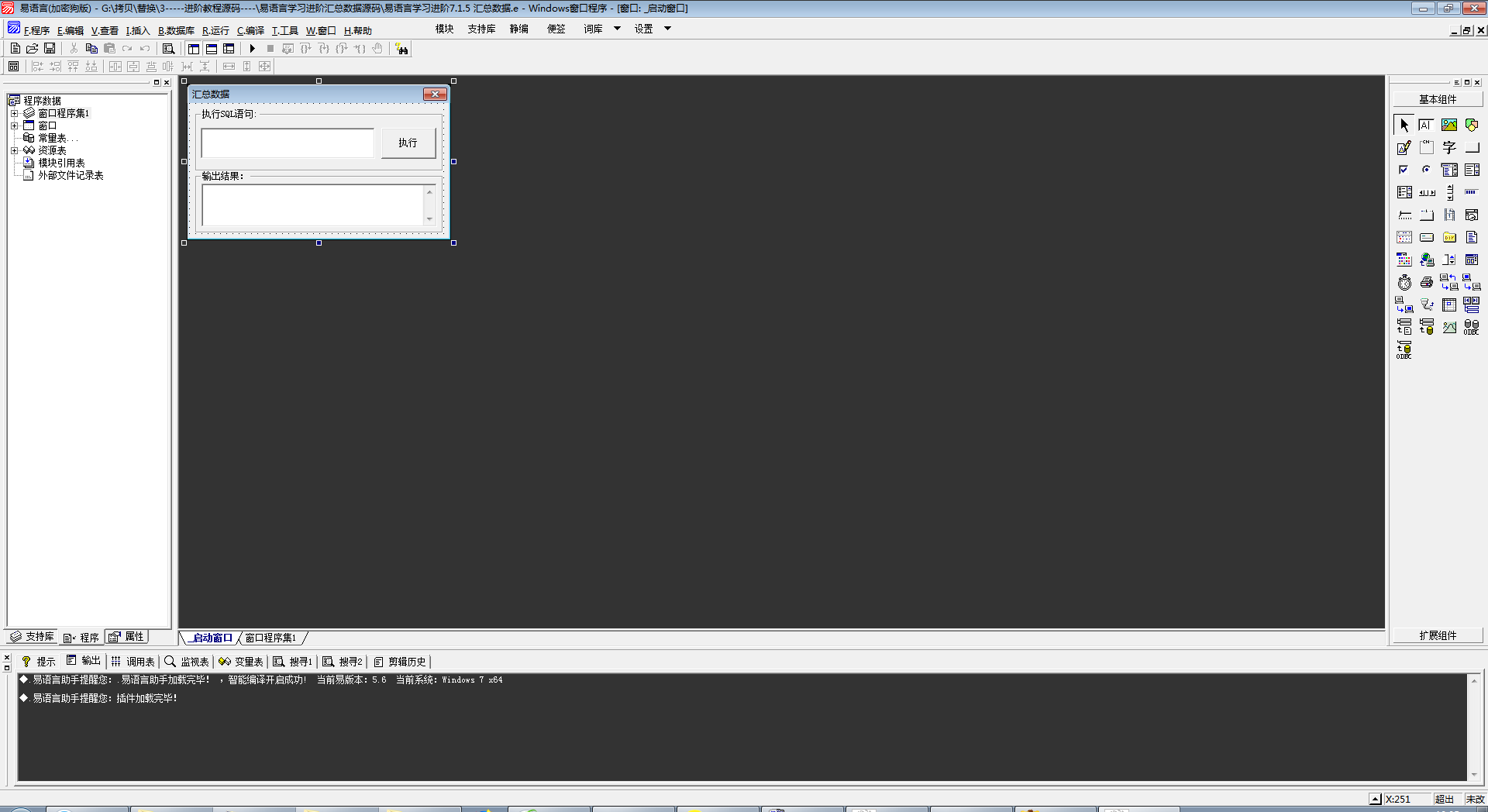Image resolution: width=1488 pixels, height=812 pixels.
Task: Save the program with floppy icon
Action: click(50, 49)
